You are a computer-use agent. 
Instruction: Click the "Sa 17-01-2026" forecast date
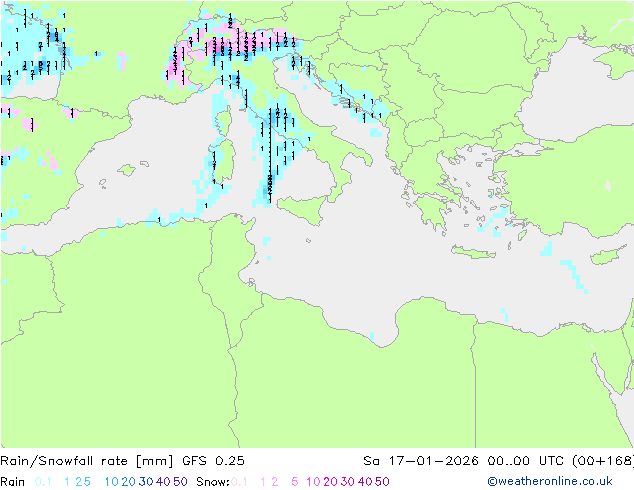(421, 461)
